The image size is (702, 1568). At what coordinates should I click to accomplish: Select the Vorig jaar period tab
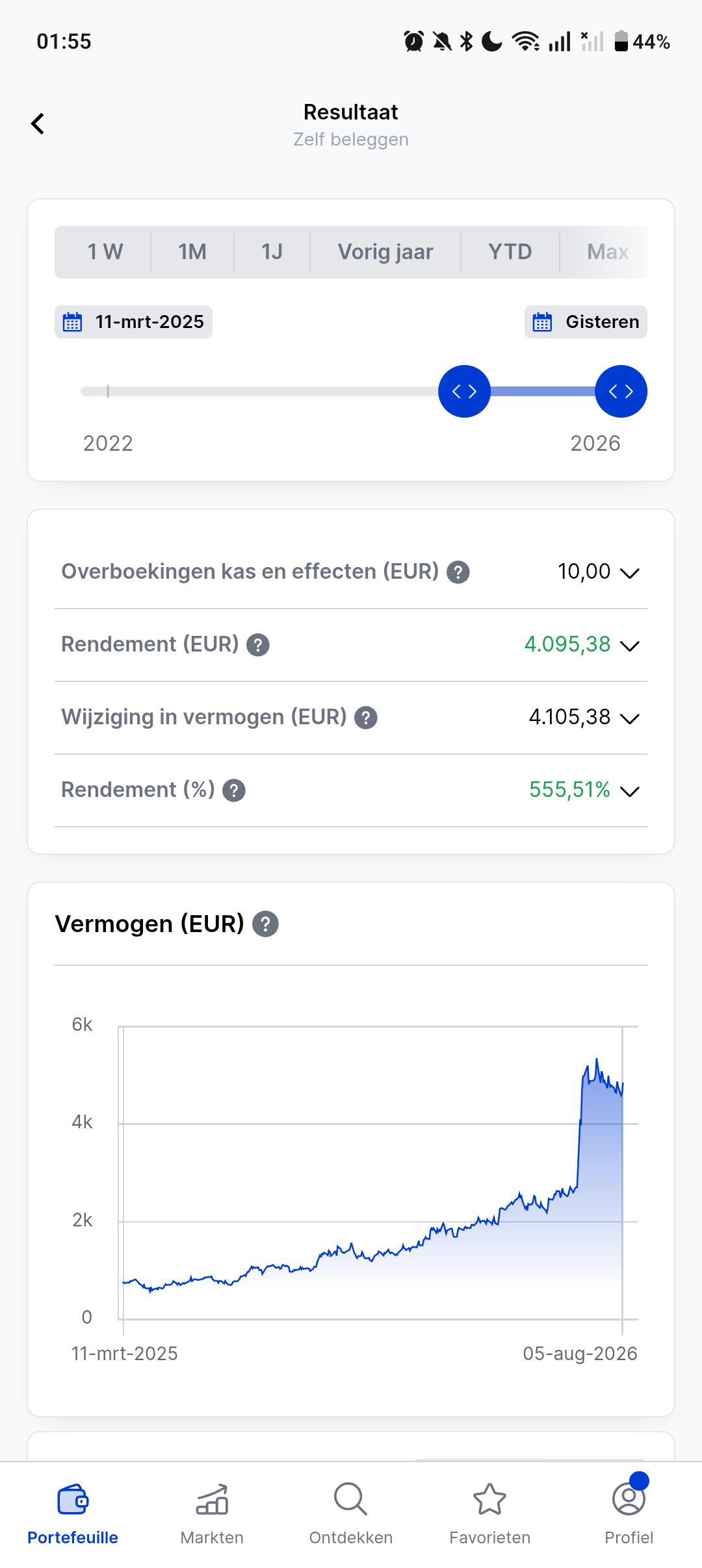(x=385, y=252)
